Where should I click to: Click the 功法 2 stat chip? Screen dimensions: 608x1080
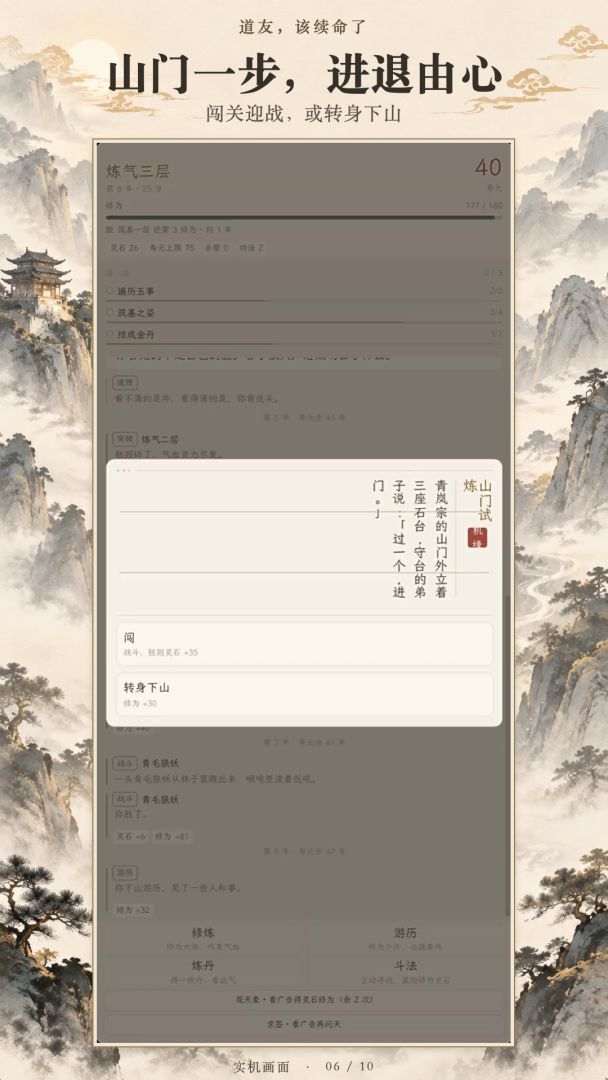pyautogui.click(x=251, y=248)
